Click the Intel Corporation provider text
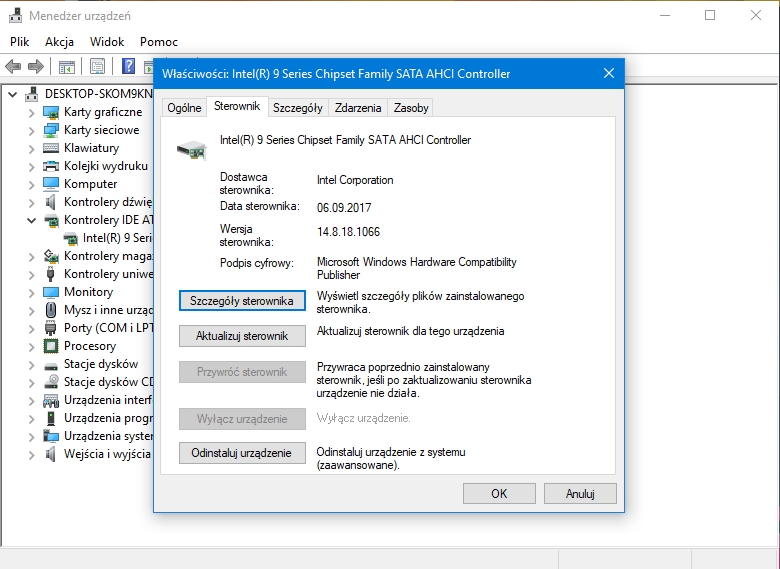The height and width of the screenshot is (569, 780). 355,180
